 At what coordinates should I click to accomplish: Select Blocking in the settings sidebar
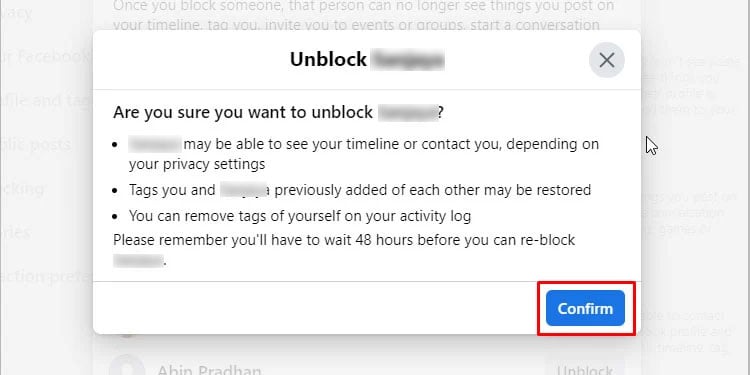[x=22, y=188]
